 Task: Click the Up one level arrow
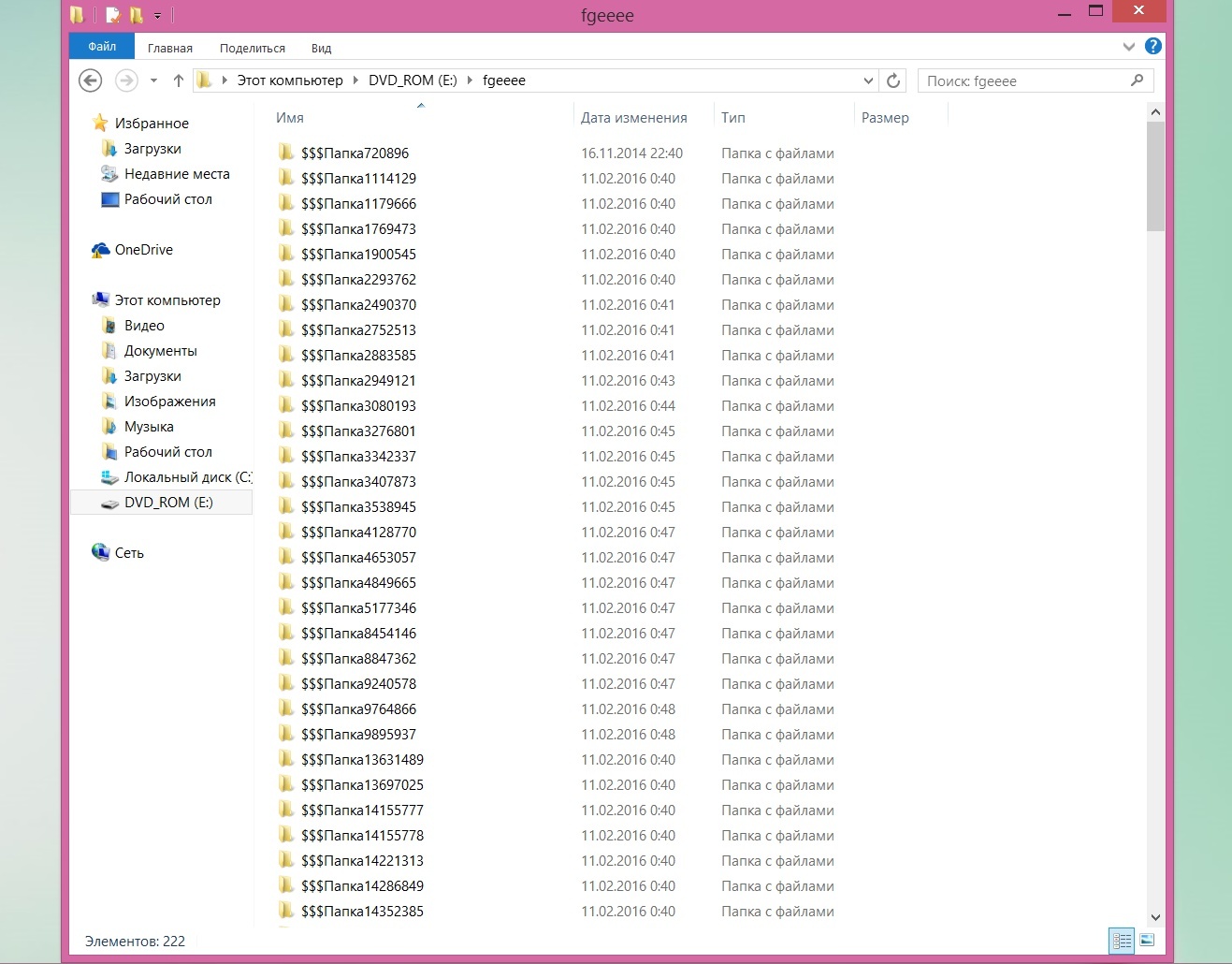[178, 80]
